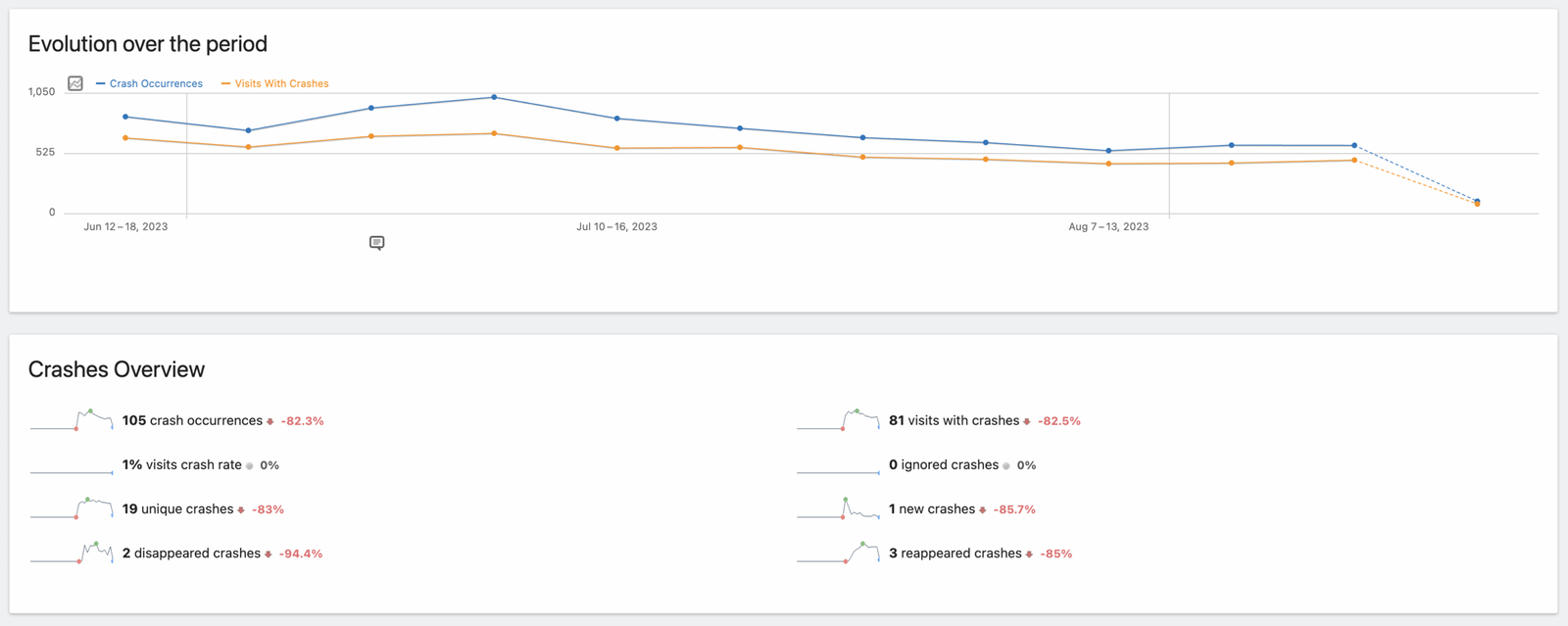Select the 1% visits crash rate metric

(181, 465)
